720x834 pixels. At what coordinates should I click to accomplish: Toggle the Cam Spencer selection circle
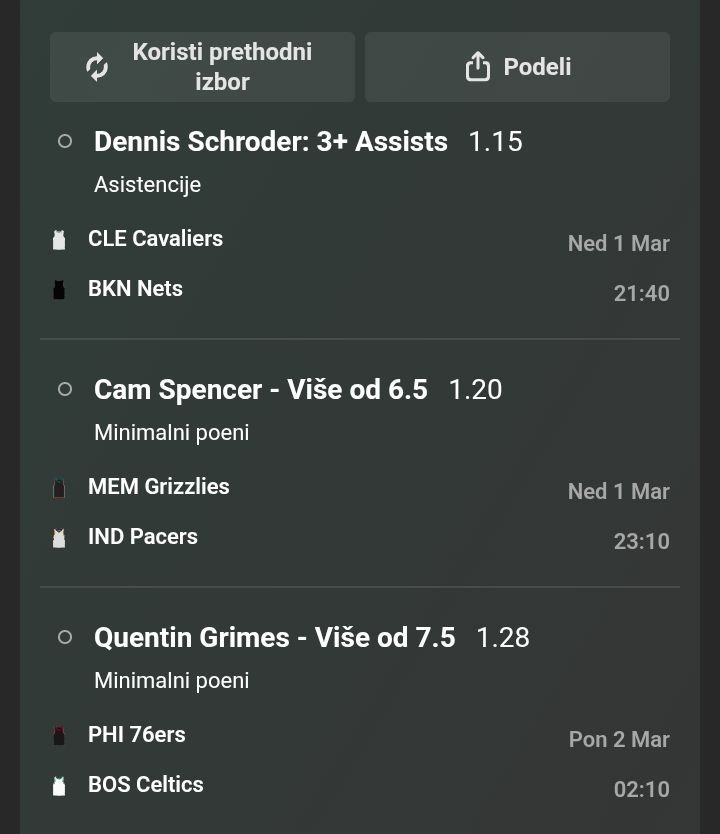(65, 390)
